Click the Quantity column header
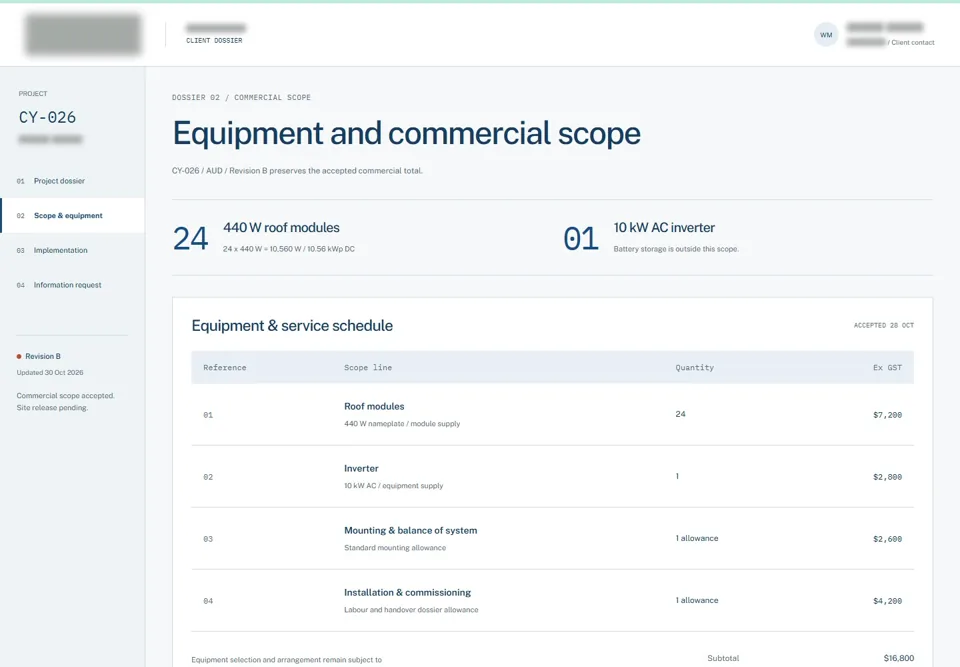 coord(694,367)
